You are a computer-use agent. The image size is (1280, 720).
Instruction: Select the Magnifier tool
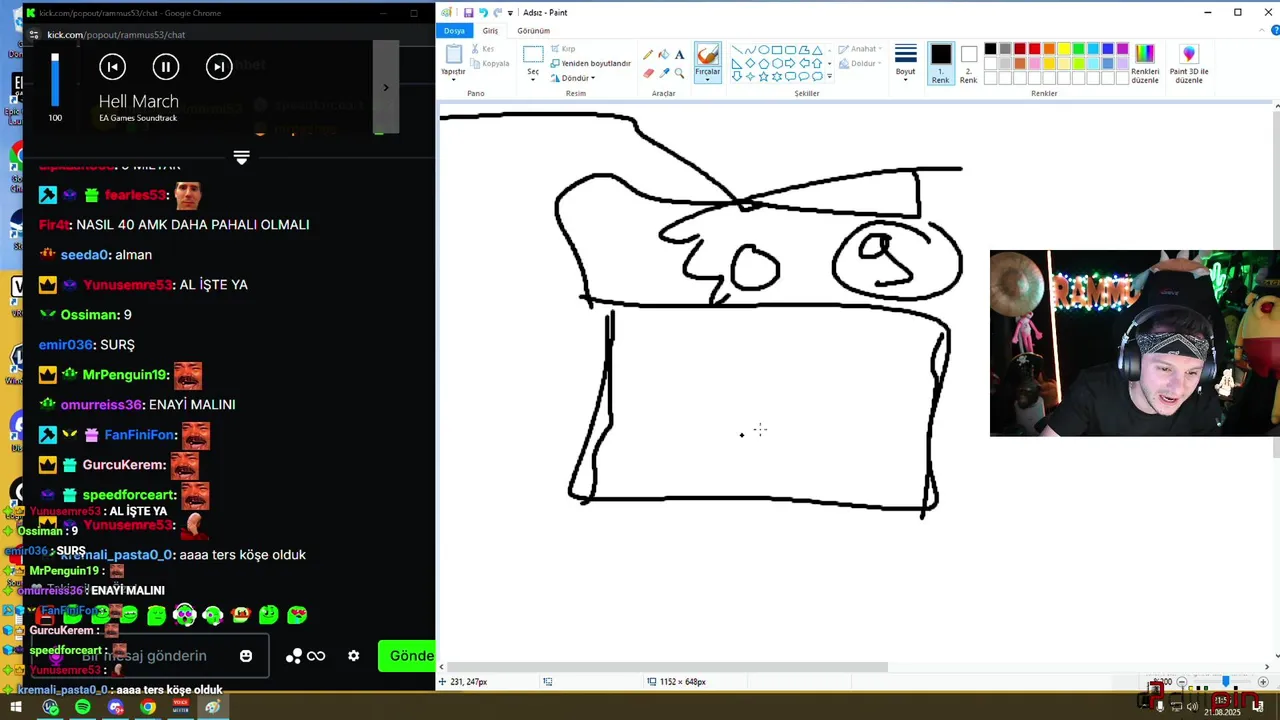pos(680,73)
